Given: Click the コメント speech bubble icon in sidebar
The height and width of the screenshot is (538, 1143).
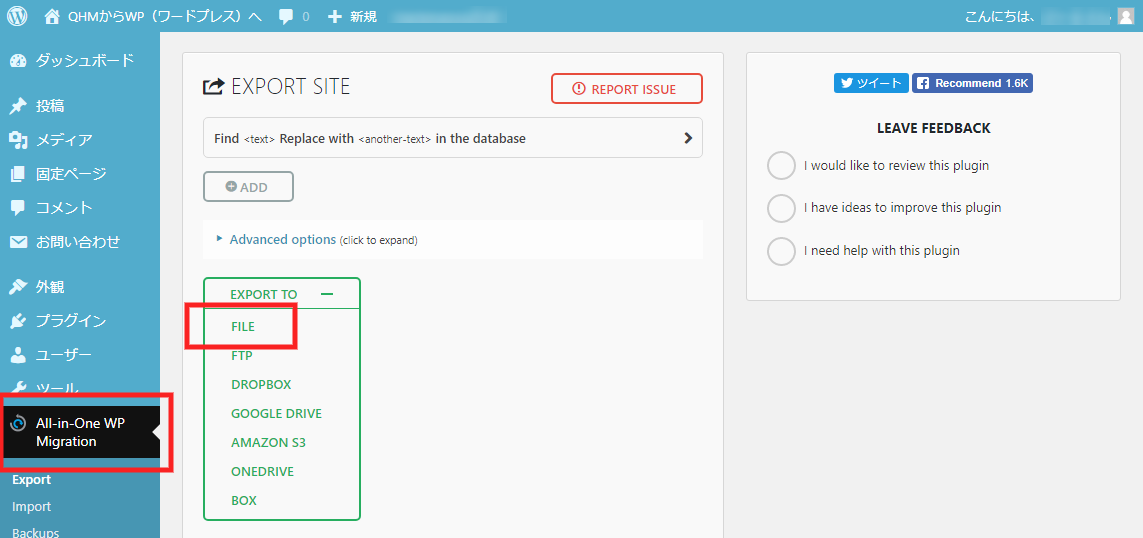Looking at the screenshot, I should (x=18, y=208).
